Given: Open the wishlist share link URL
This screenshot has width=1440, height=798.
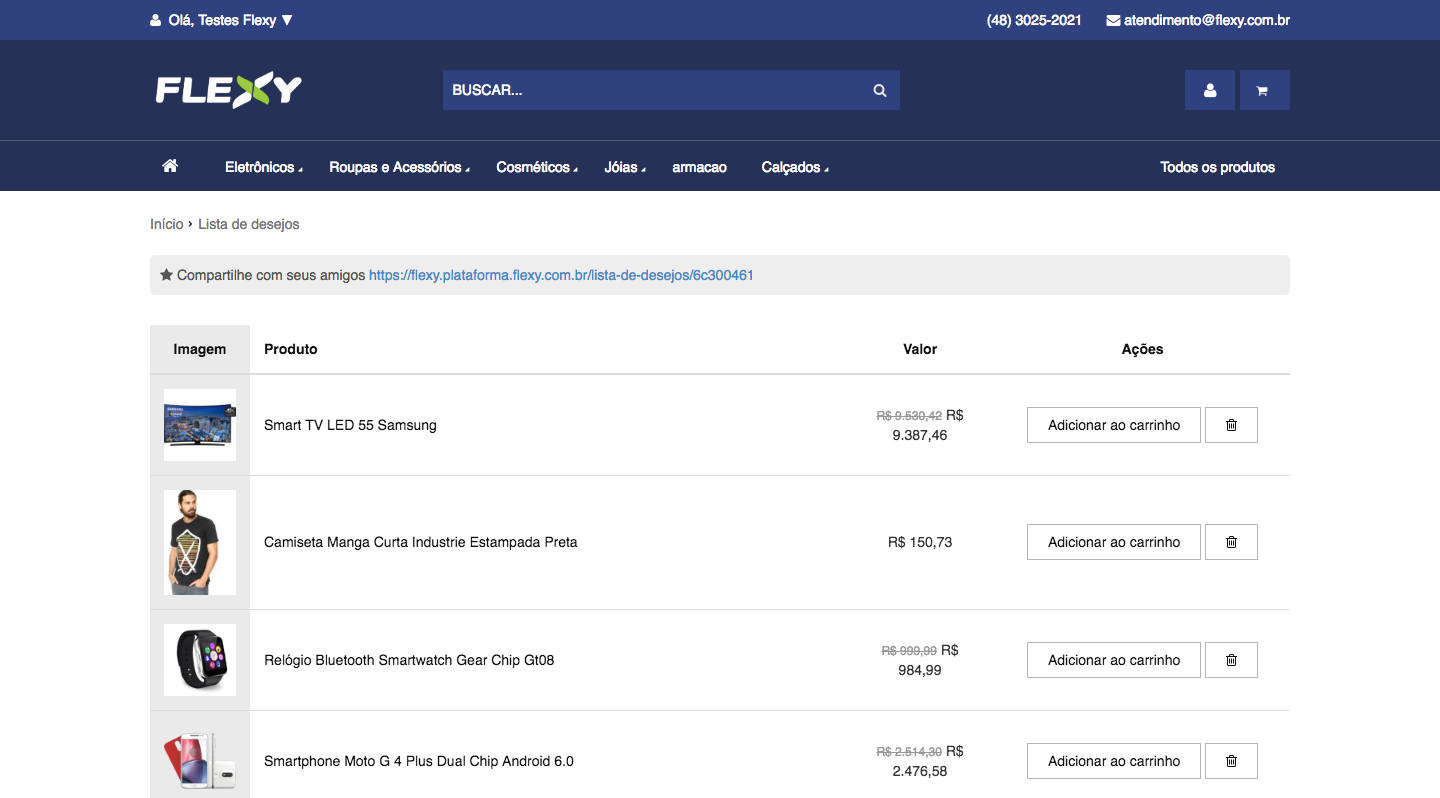Looking at the screenshot, I should coord(561,275).
